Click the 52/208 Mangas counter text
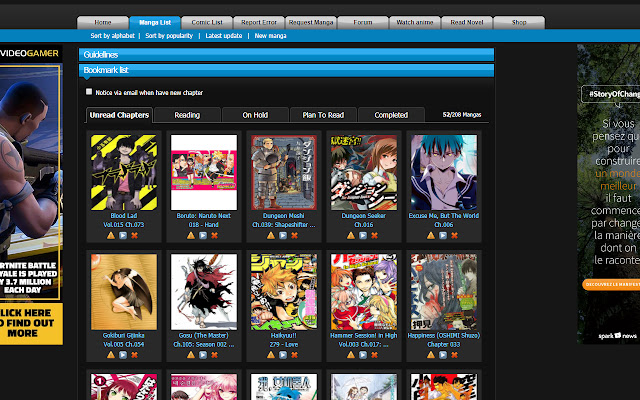The width and height of the screenshot is (640, 400). [462, 115]
